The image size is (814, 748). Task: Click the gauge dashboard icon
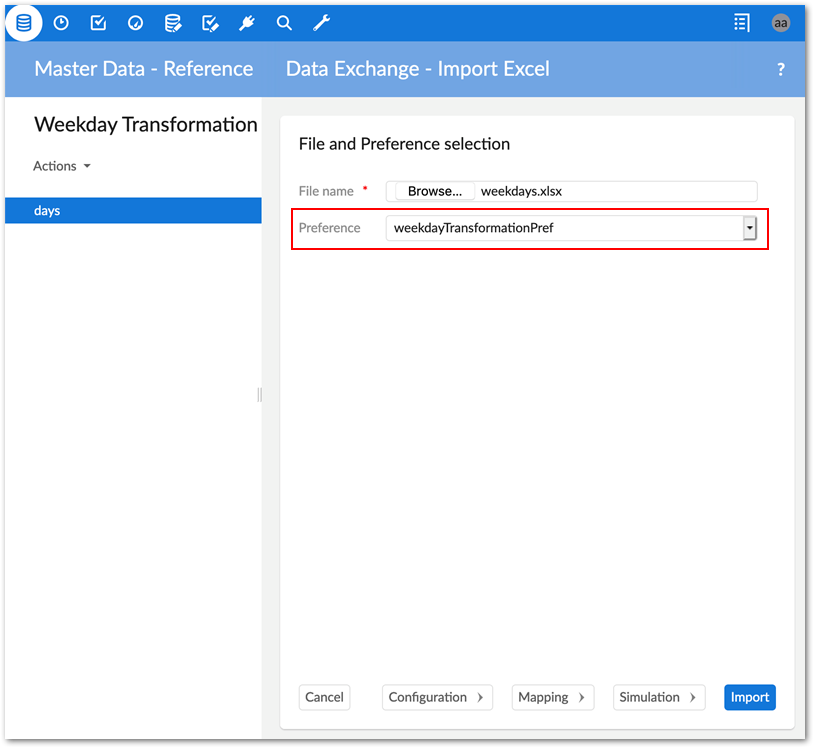[135, 22]
